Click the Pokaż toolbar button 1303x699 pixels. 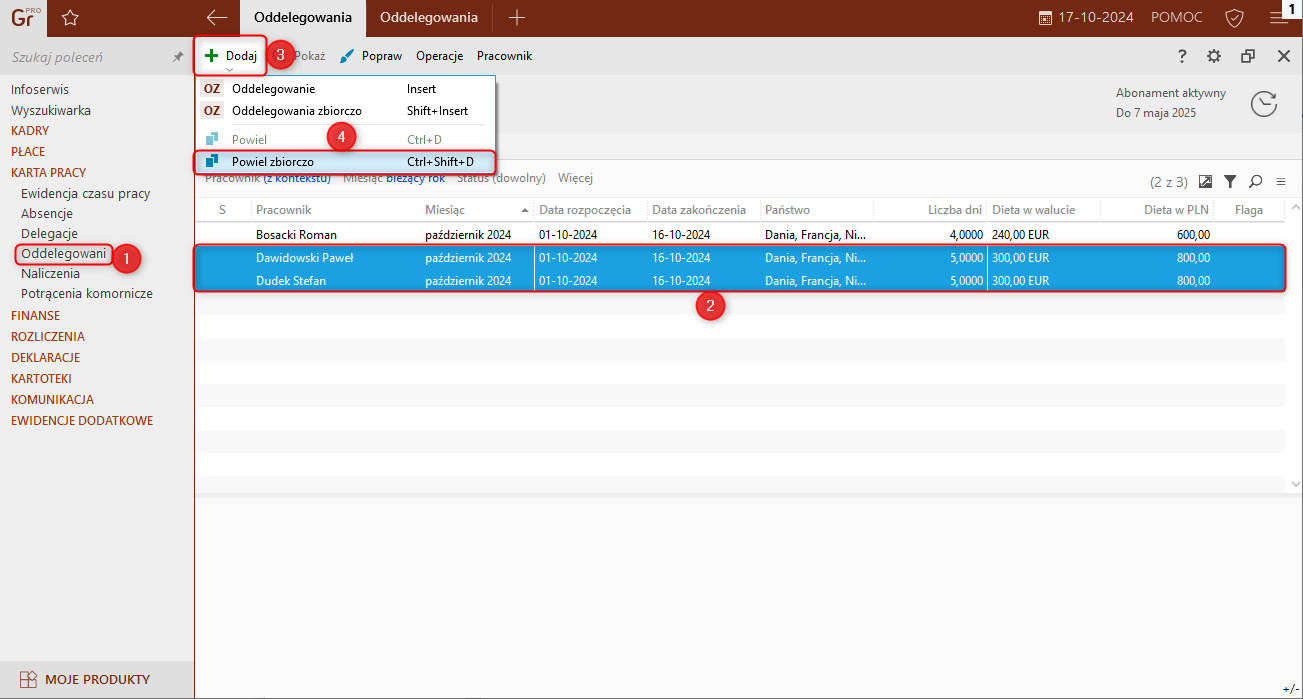pyautogui.click(x=309, y=56)
